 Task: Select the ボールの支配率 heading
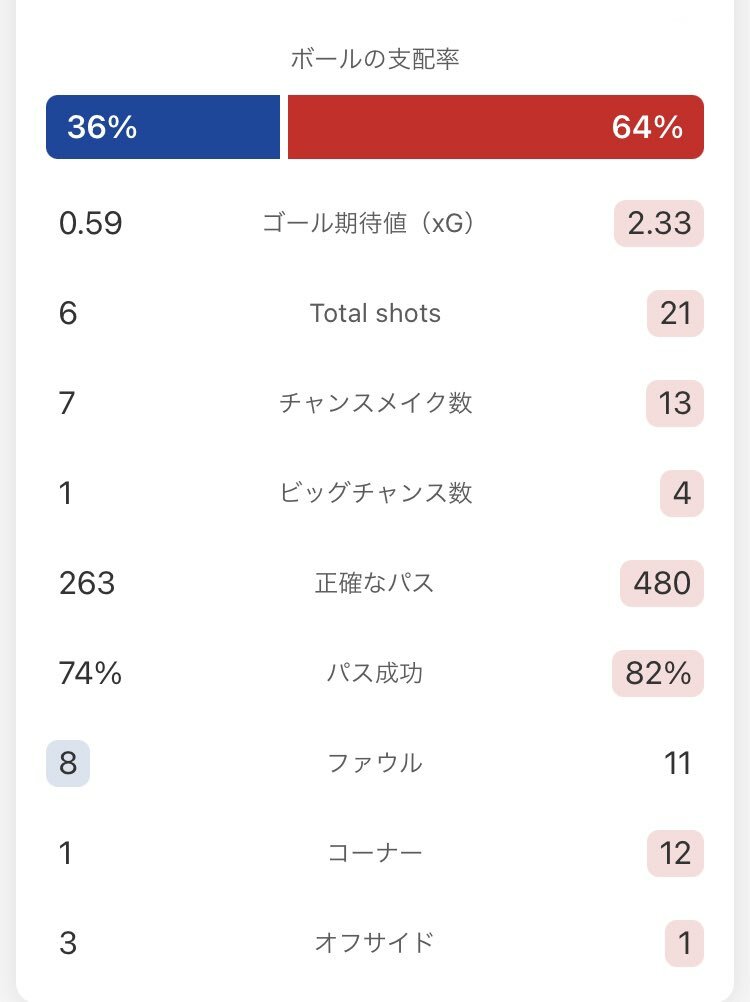(x=375, y=59)
